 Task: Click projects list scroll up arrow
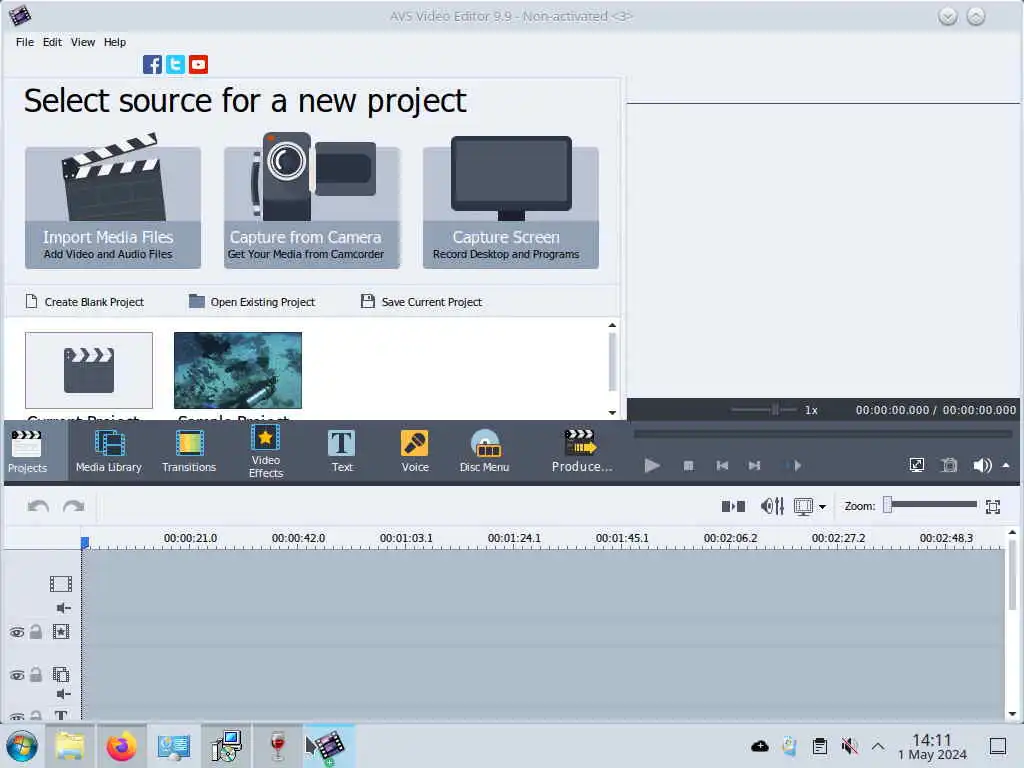[x=612, y=325]
